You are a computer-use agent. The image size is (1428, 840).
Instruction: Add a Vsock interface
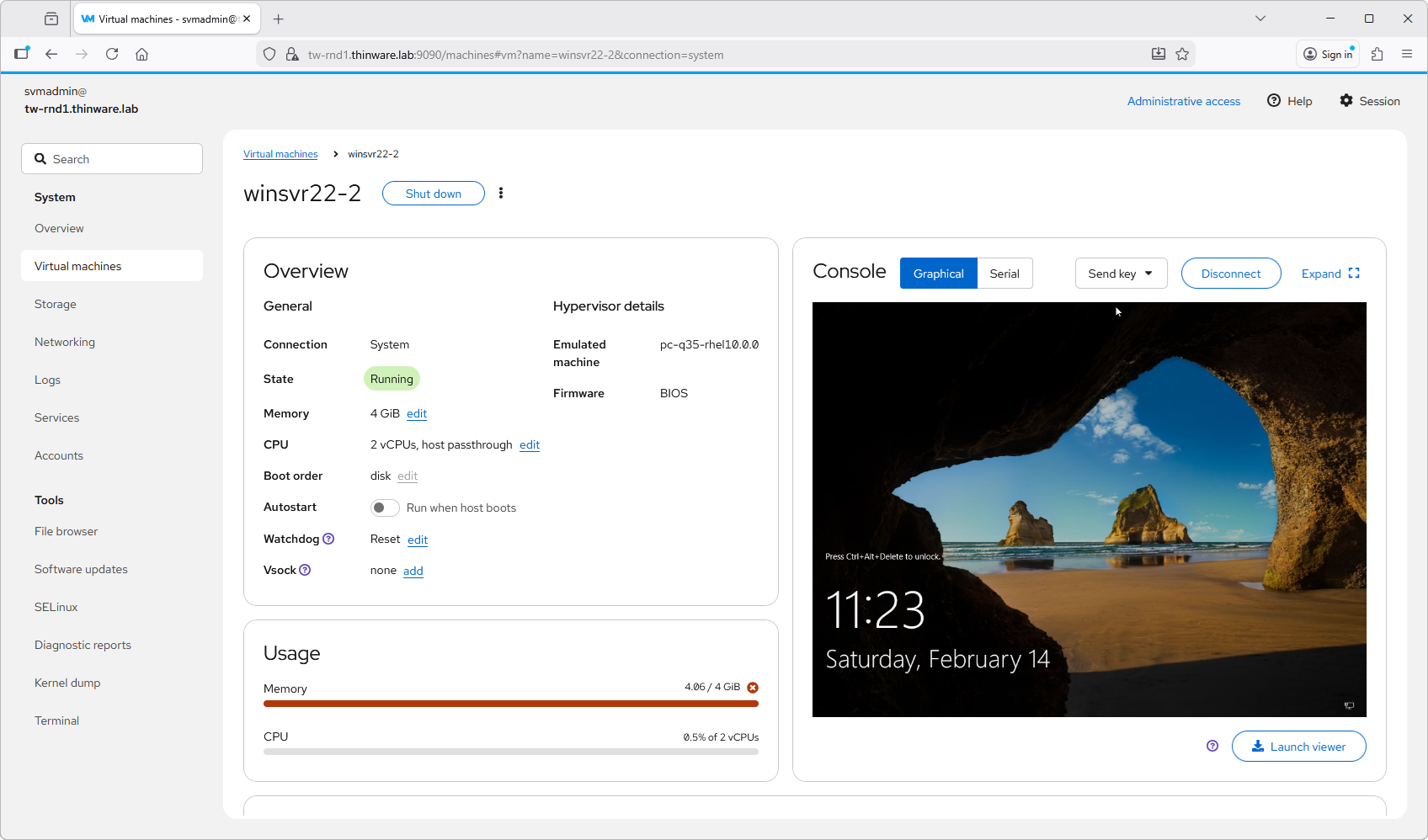pos(413,571)
